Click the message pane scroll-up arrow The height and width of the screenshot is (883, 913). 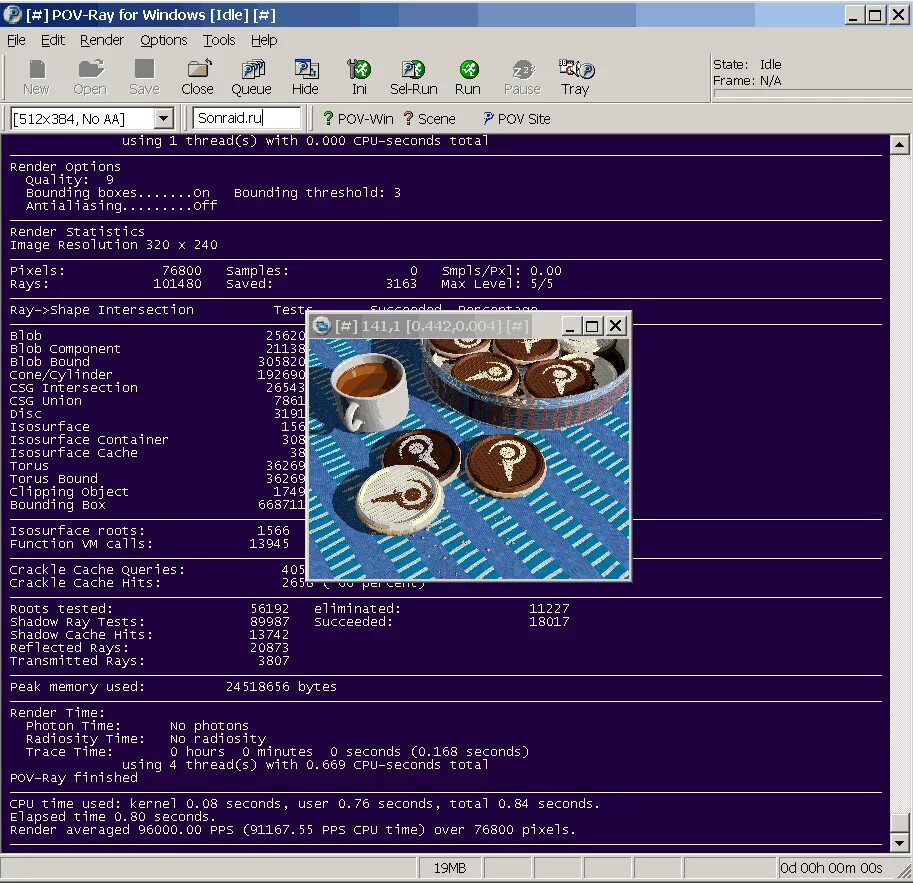[x=899, y=144]
